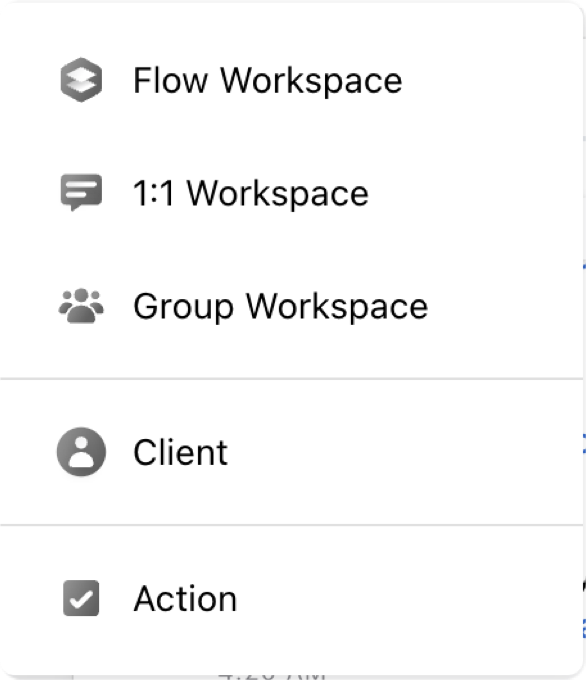
Task: Click the blue element beside Client row
Action: [x=584, y=443]
